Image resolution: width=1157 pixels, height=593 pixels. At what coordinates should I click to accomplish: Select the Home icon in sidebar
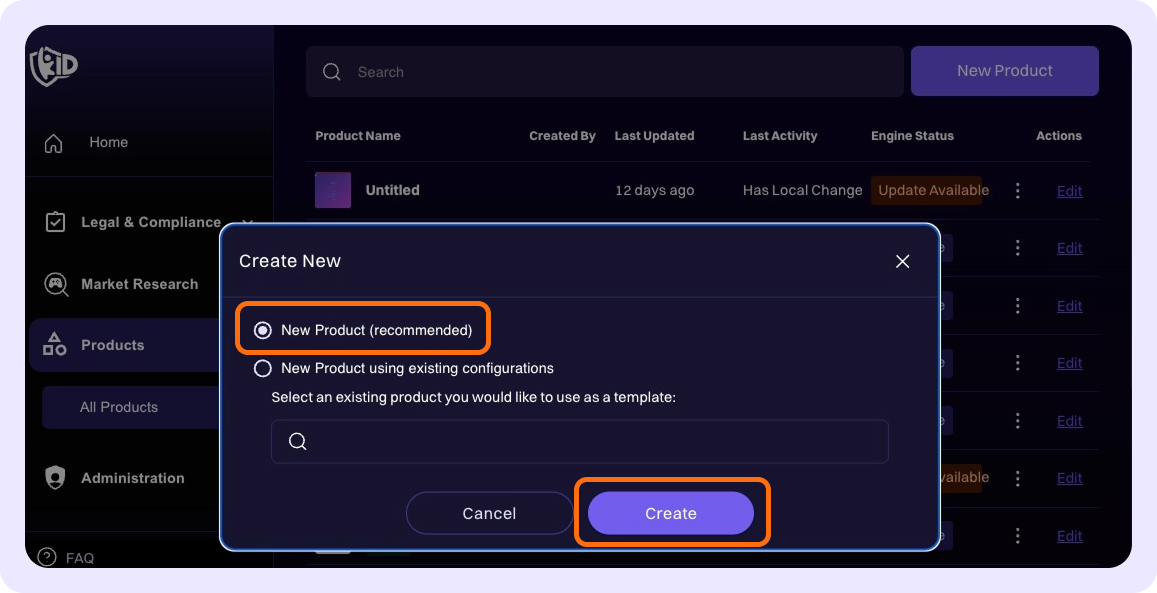[x=53, y=142]
